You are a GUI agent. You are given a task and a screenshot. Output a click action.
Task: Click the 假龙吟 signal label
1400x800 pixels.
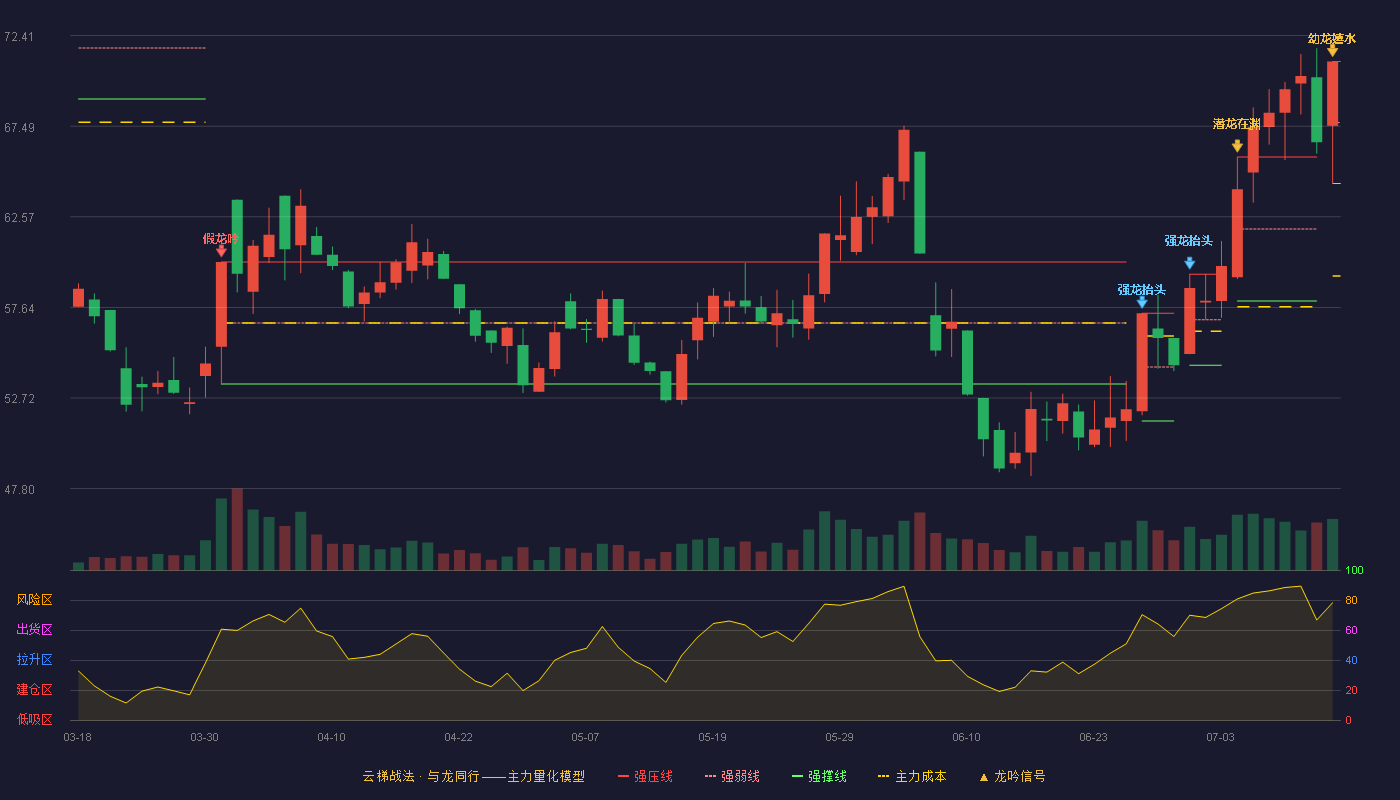[x=221, y=238]
